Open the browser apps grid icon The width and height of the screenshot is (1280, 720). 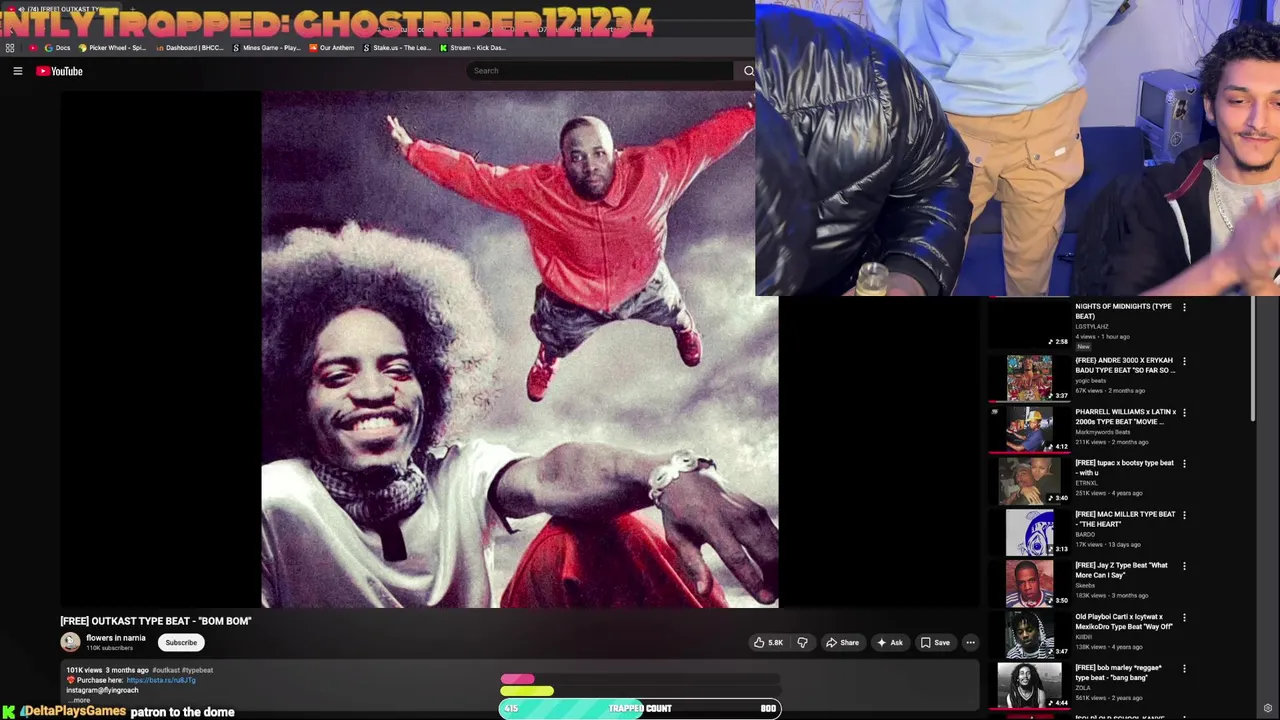pos(10,48)
